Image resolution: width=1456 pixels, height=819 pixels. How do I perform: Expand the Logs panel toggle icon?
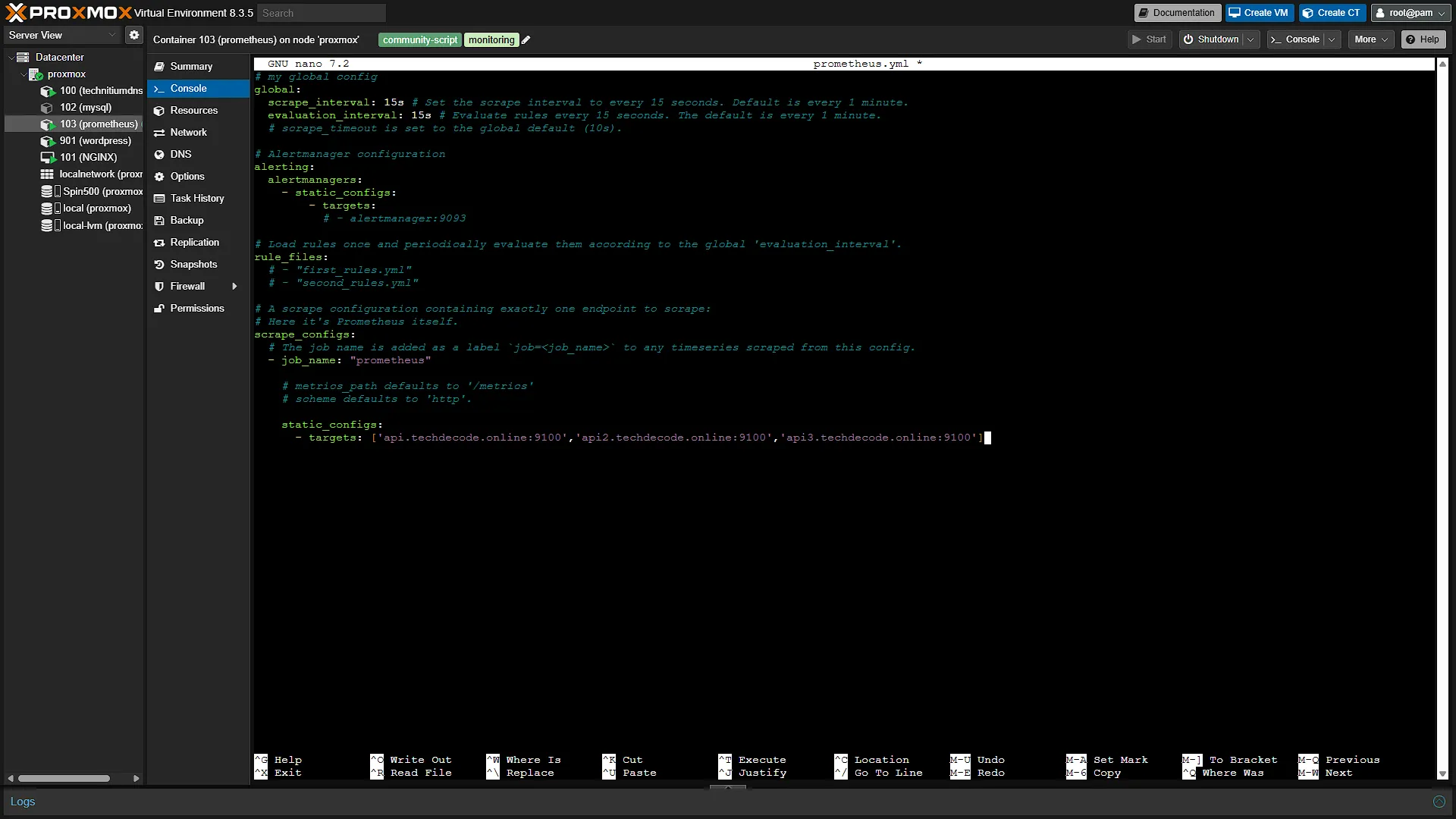coord(1439,802)
